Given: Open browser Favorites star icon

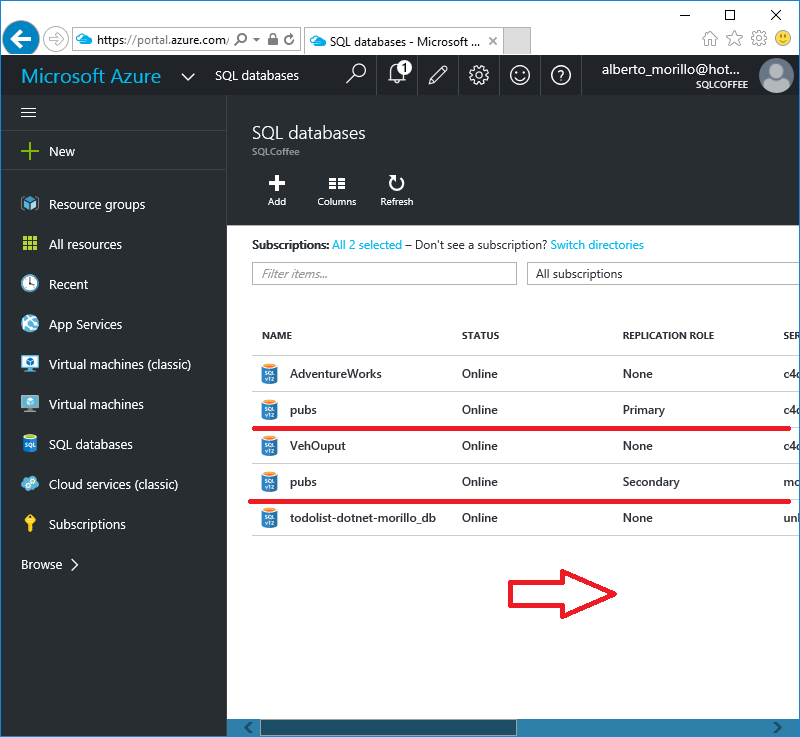Looking at the screenshot, I should [x=734, y=38].
